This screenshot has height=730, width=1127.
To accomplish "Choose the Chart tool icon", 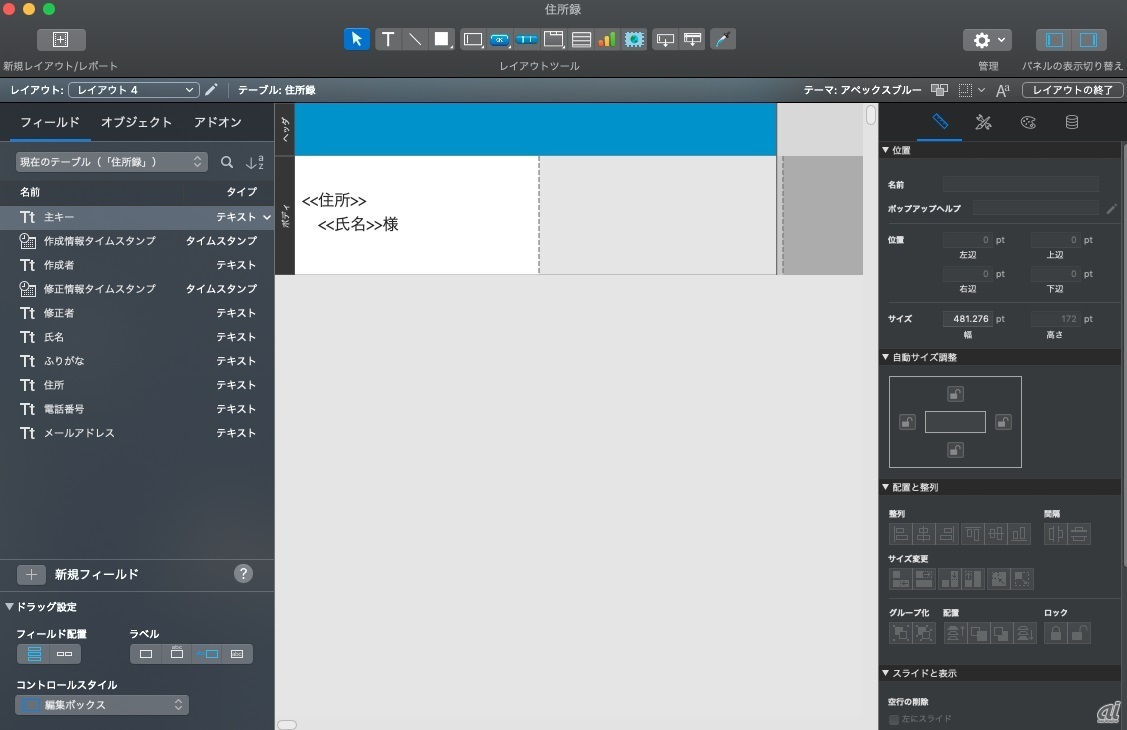I will coord(607,39).
